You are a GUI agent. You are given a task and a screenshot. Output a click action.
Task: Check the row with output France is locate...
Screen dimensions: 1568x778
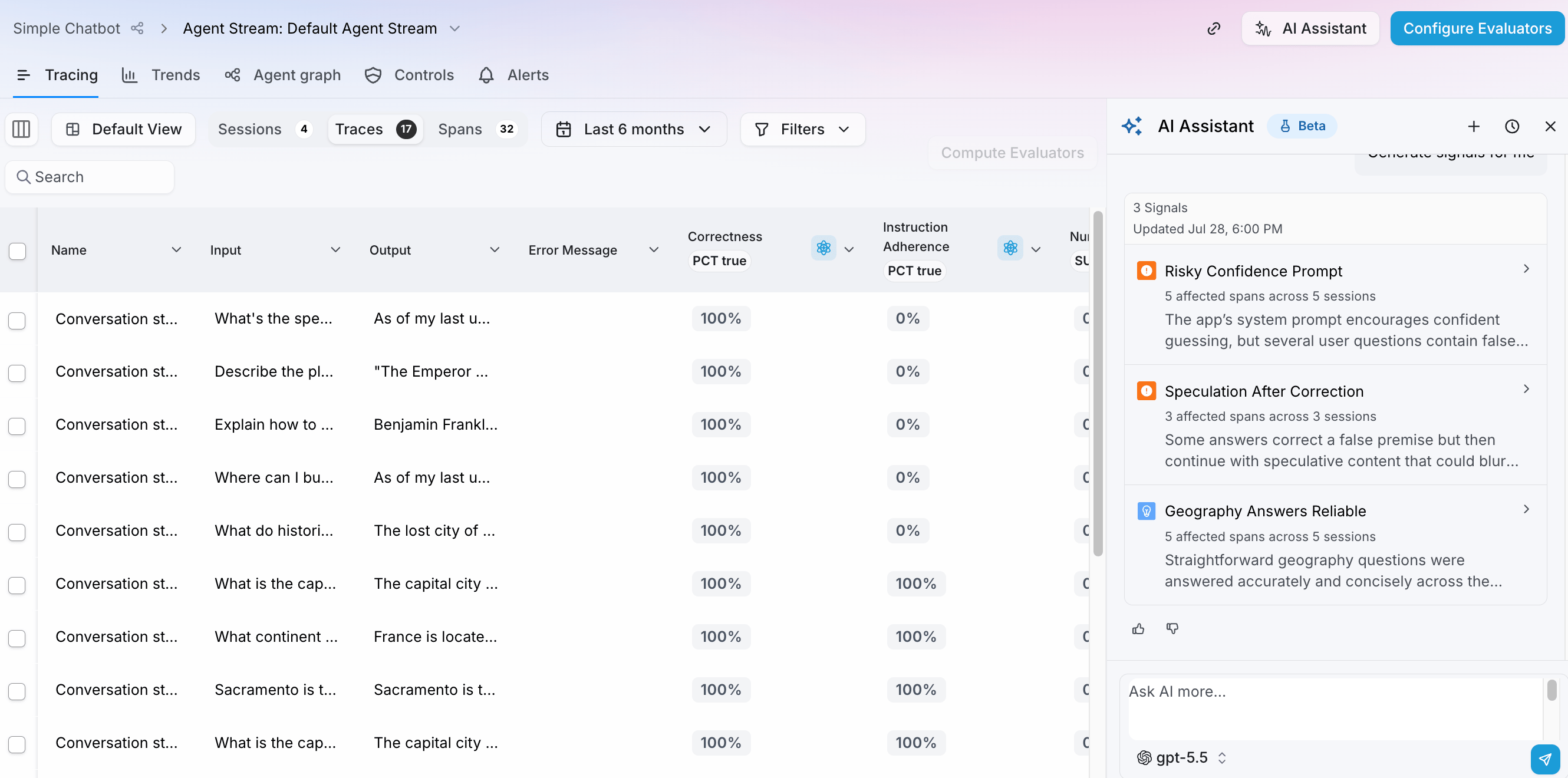[x=17, y=638]
